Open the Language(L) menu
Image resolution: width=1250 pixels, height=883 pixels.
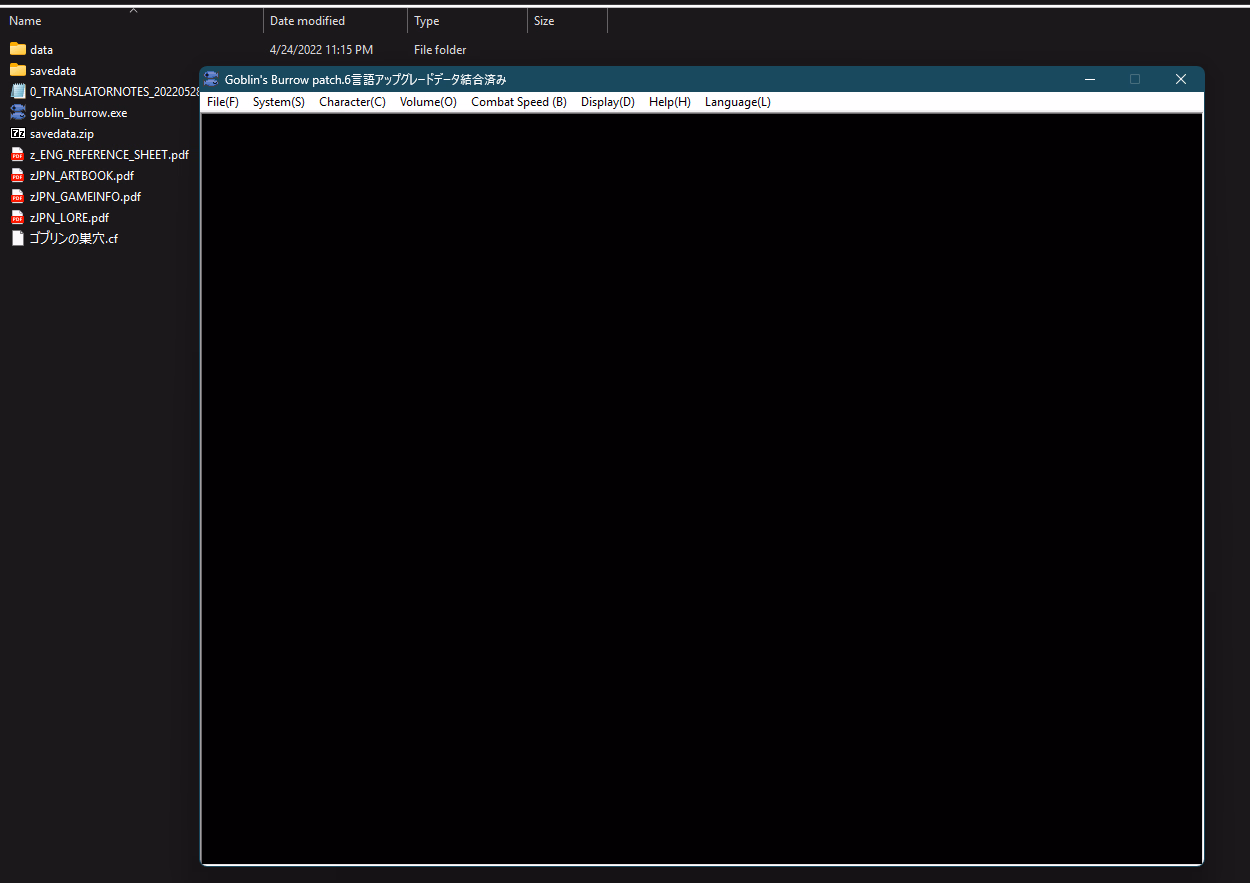[x=737, y=102]
